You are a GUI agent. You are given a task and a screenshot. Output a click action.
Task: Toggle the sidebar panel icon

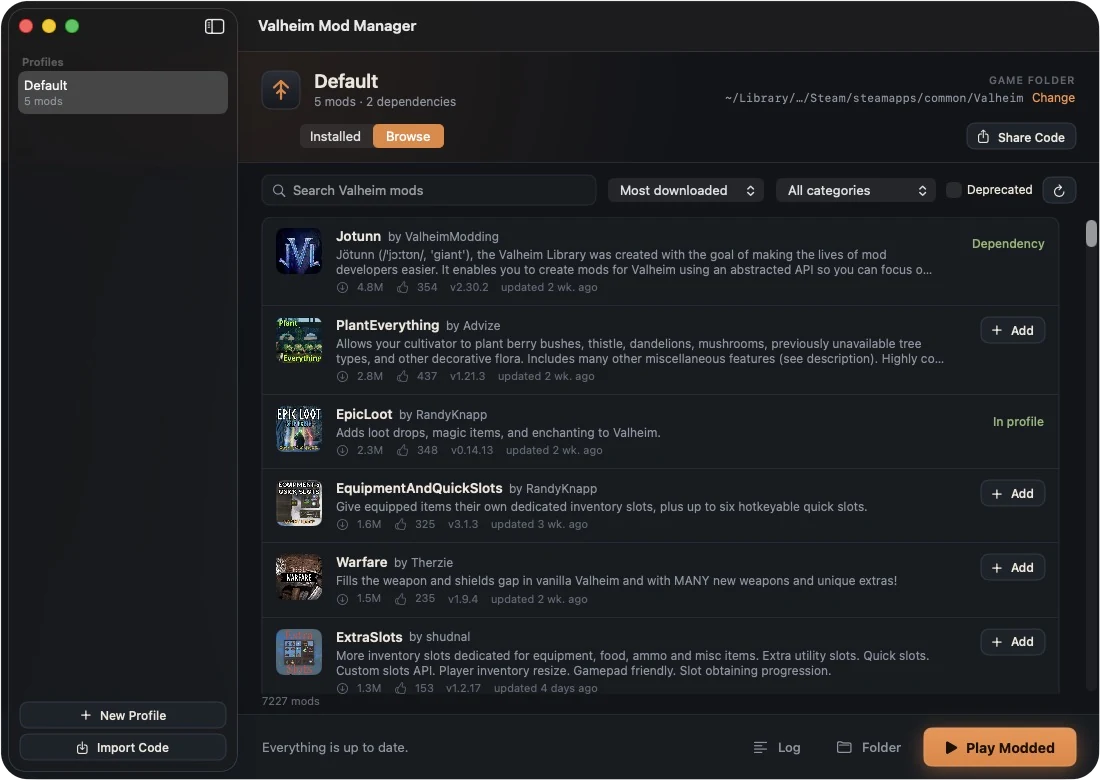tap(214, 27)
